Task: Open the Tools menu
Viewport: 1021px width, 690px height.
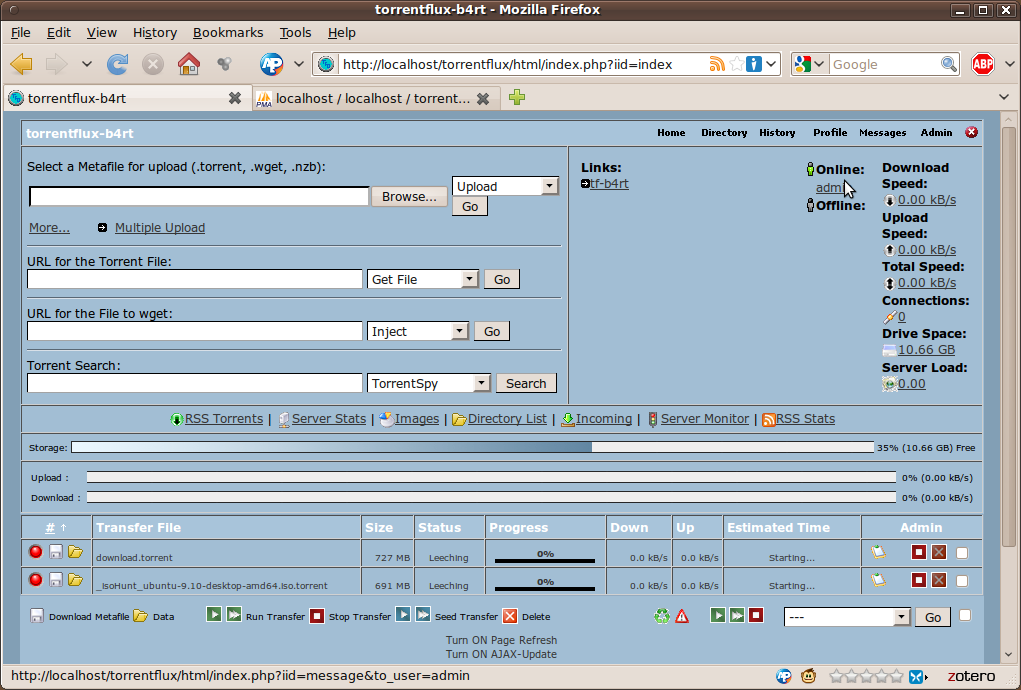Action: click(x=295, y=33)
